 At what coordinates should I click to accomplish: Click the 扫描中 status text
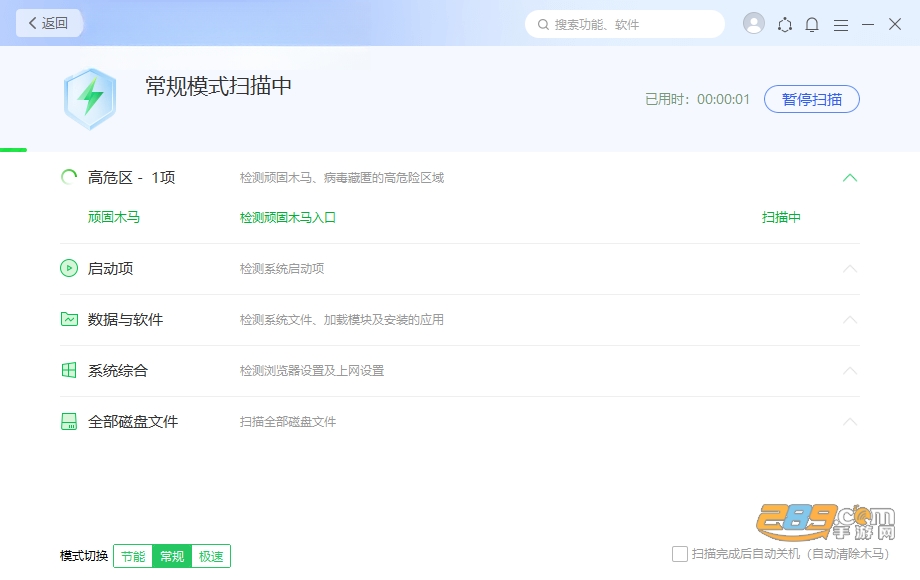point(781,217)
